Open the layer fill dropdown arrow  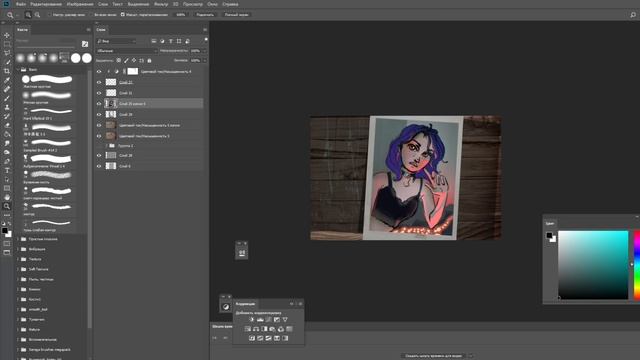coord(204,60)
